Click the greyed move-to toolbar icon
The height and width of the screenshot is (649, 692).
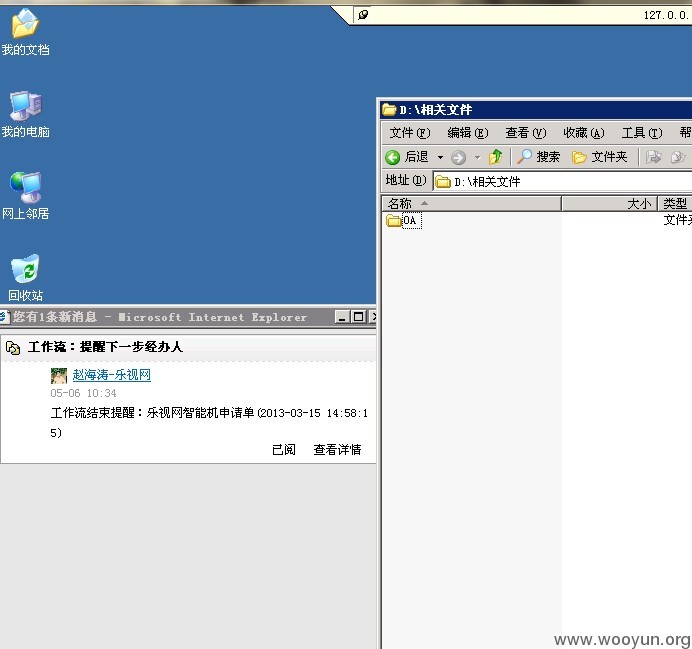pyautogui.click(x=654, y=157)
